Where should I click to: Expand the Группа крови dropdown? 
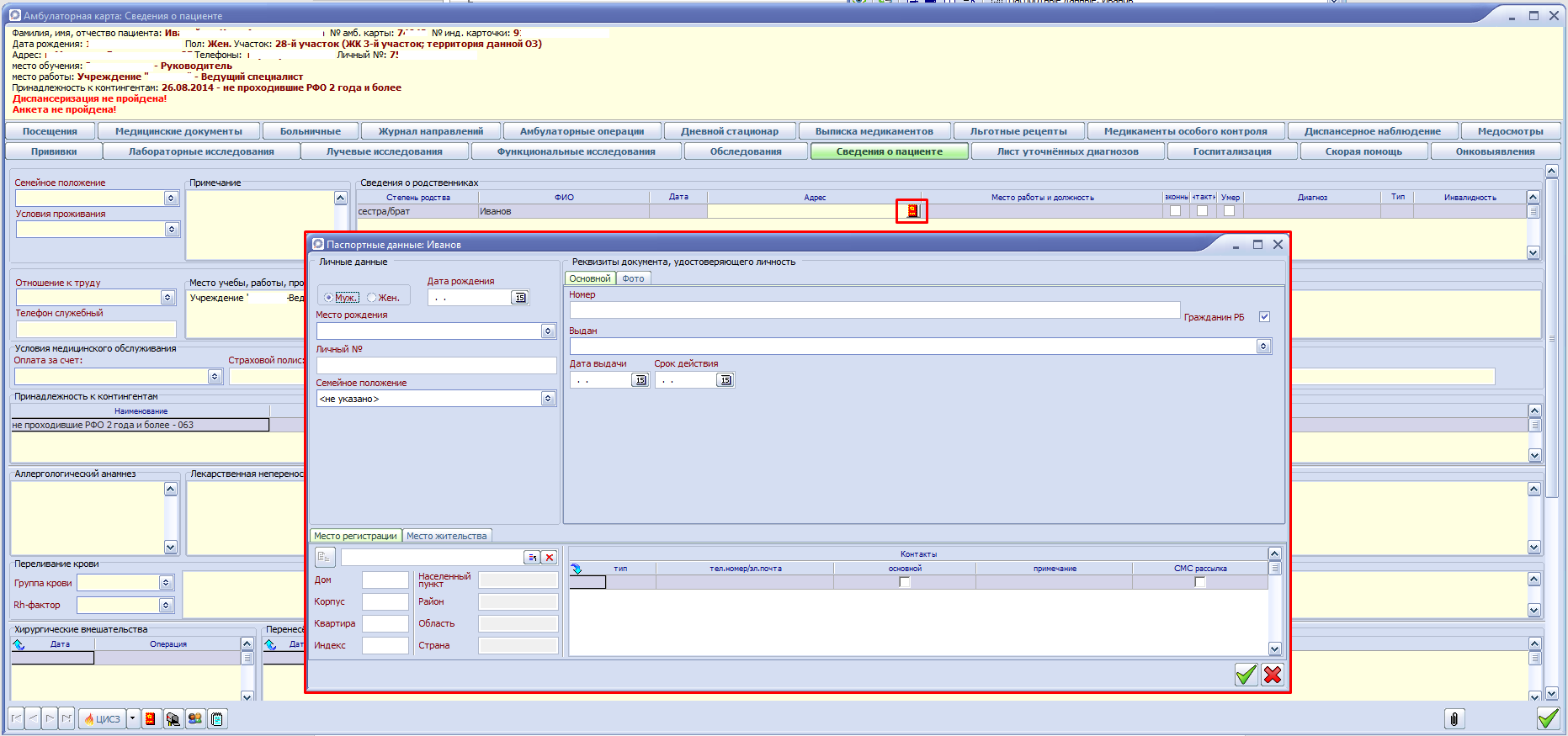click(166, 583)
